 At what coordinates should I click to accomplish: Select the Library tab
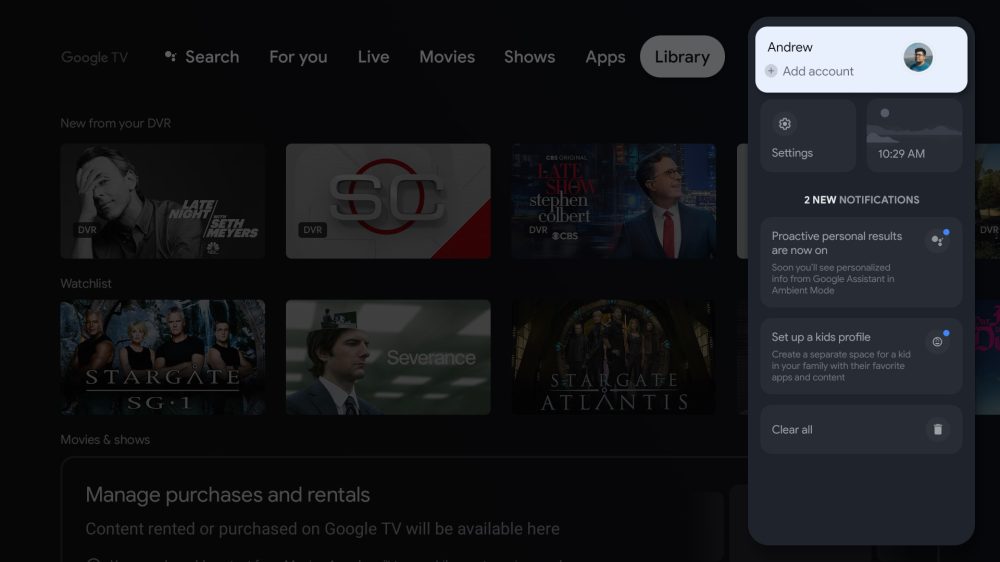coord(682,57)
